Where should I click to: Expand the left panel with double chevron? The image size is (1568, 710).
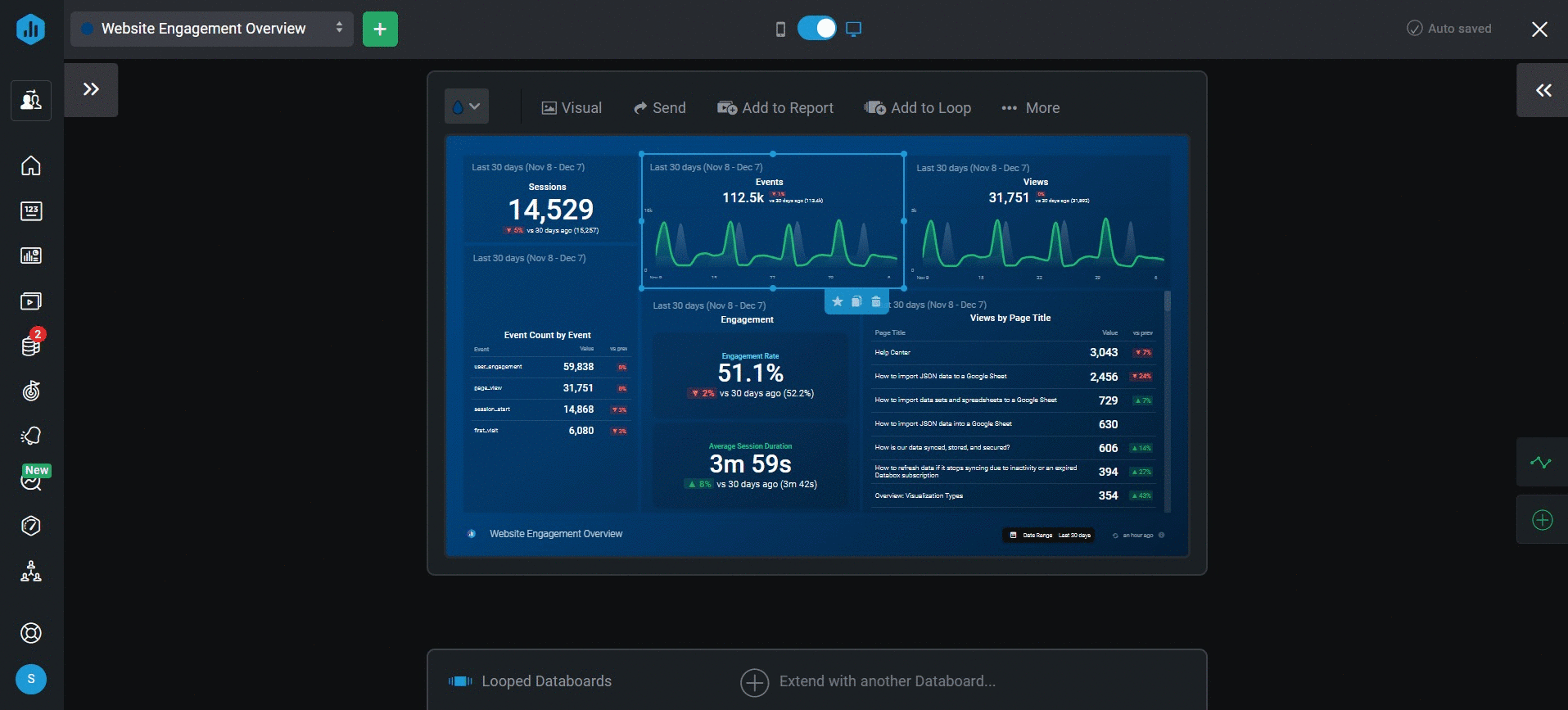(91, 89)
